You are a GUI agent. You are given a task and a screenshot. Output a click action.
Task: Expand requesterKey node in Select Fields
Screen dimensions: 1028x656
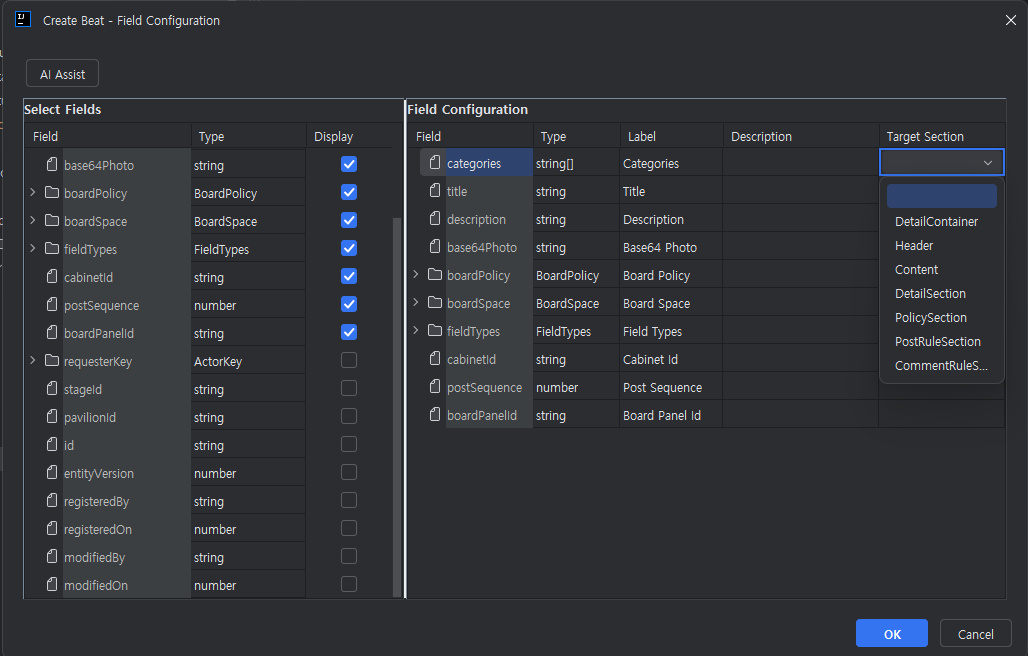point(33,360)
